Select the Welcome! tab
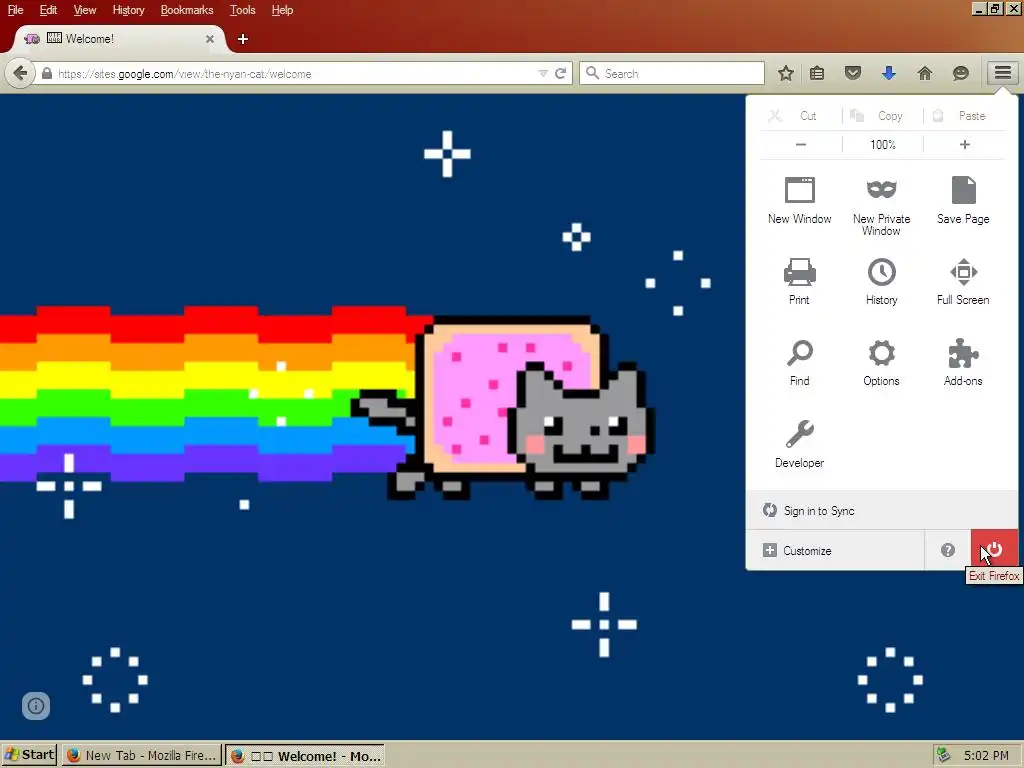 point(118,39)
